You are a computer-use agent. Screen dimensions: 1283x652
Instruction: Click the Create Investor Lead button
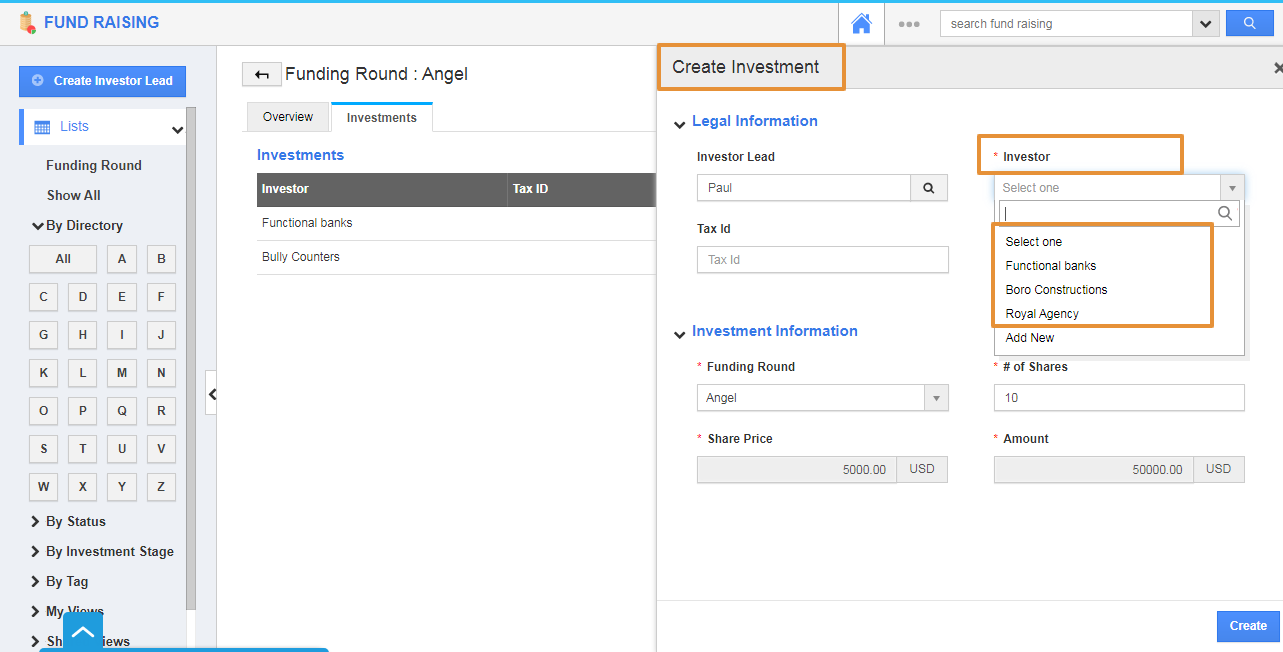[102, 81]
